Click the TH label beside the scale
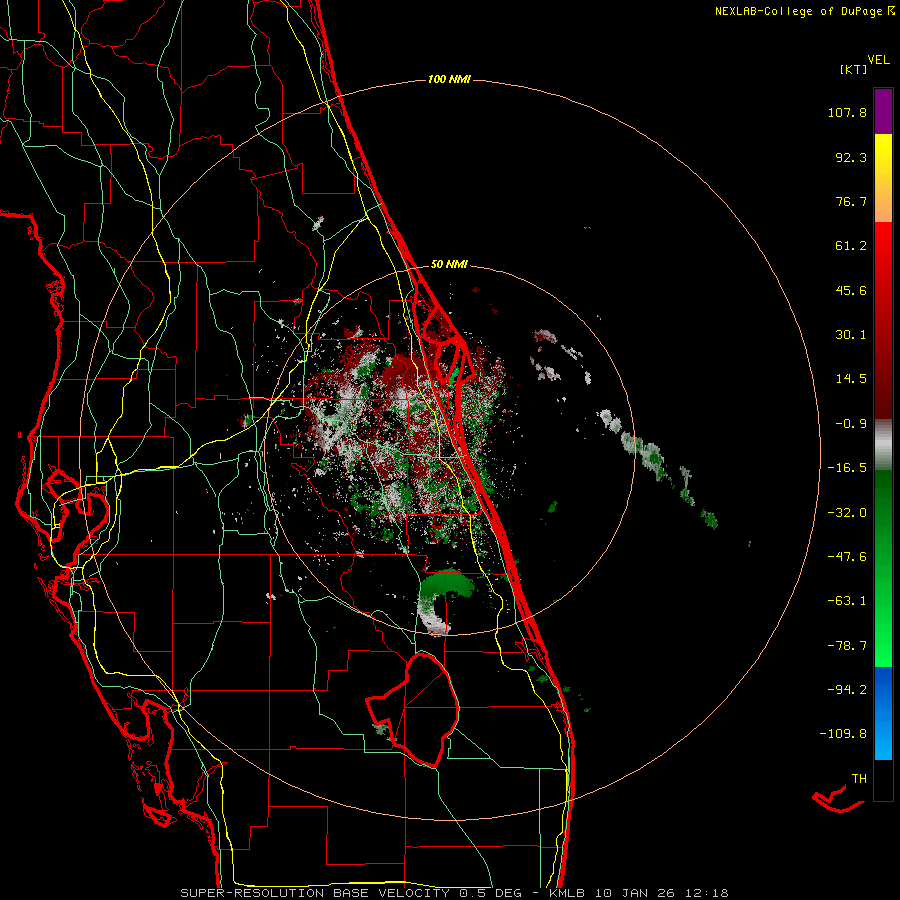 click(859, 779)
